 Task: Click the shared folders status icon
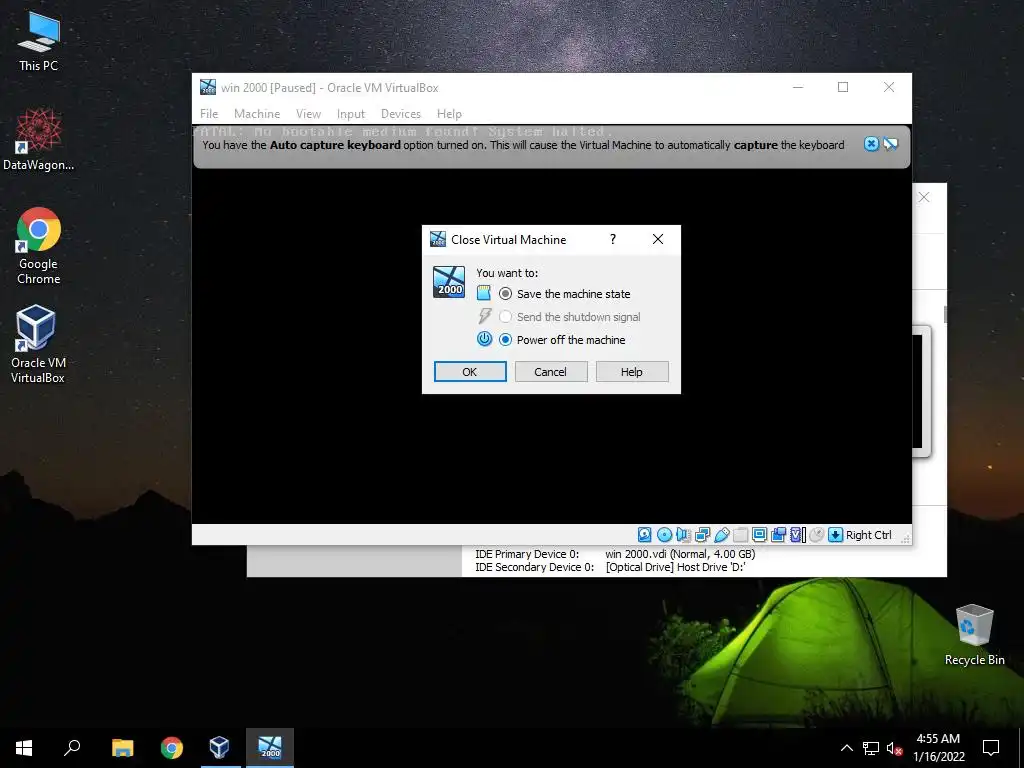740,535
